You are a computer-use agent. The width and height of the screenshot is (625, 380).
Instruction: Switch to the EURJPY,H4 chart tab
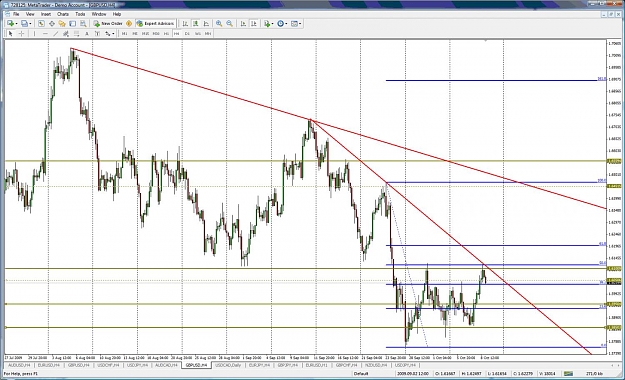pos(258,365)
